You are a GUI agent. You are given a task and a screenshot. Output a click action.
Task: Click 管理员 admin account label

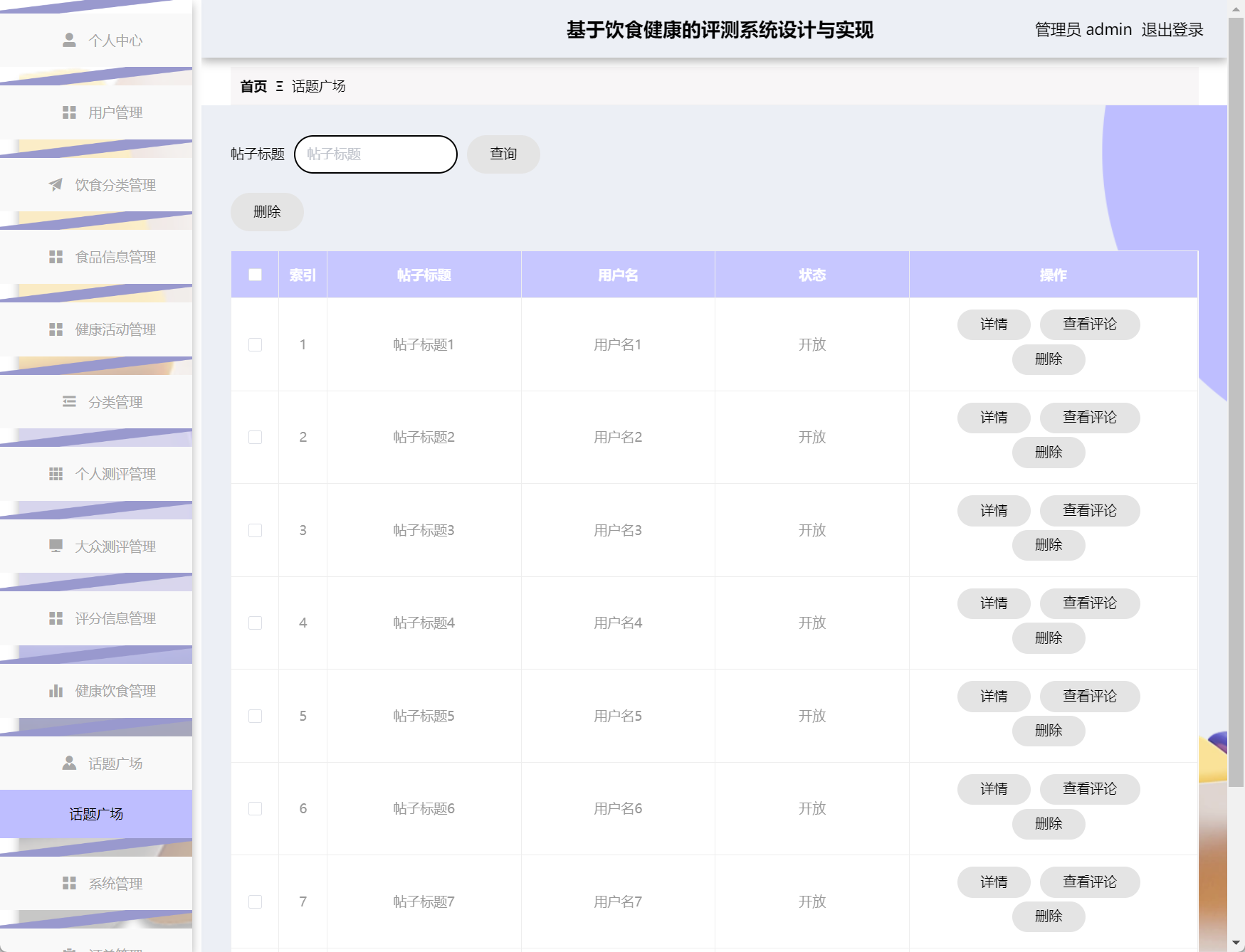[x=1083, y=29]
